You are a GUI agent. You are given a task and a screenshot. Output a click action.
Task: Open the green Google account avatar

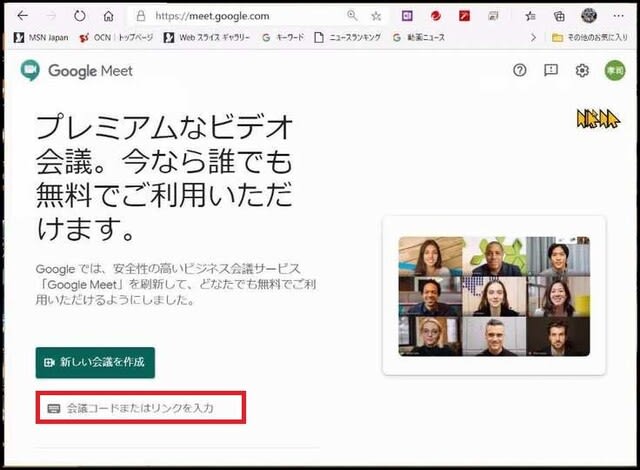click(615, 71)
